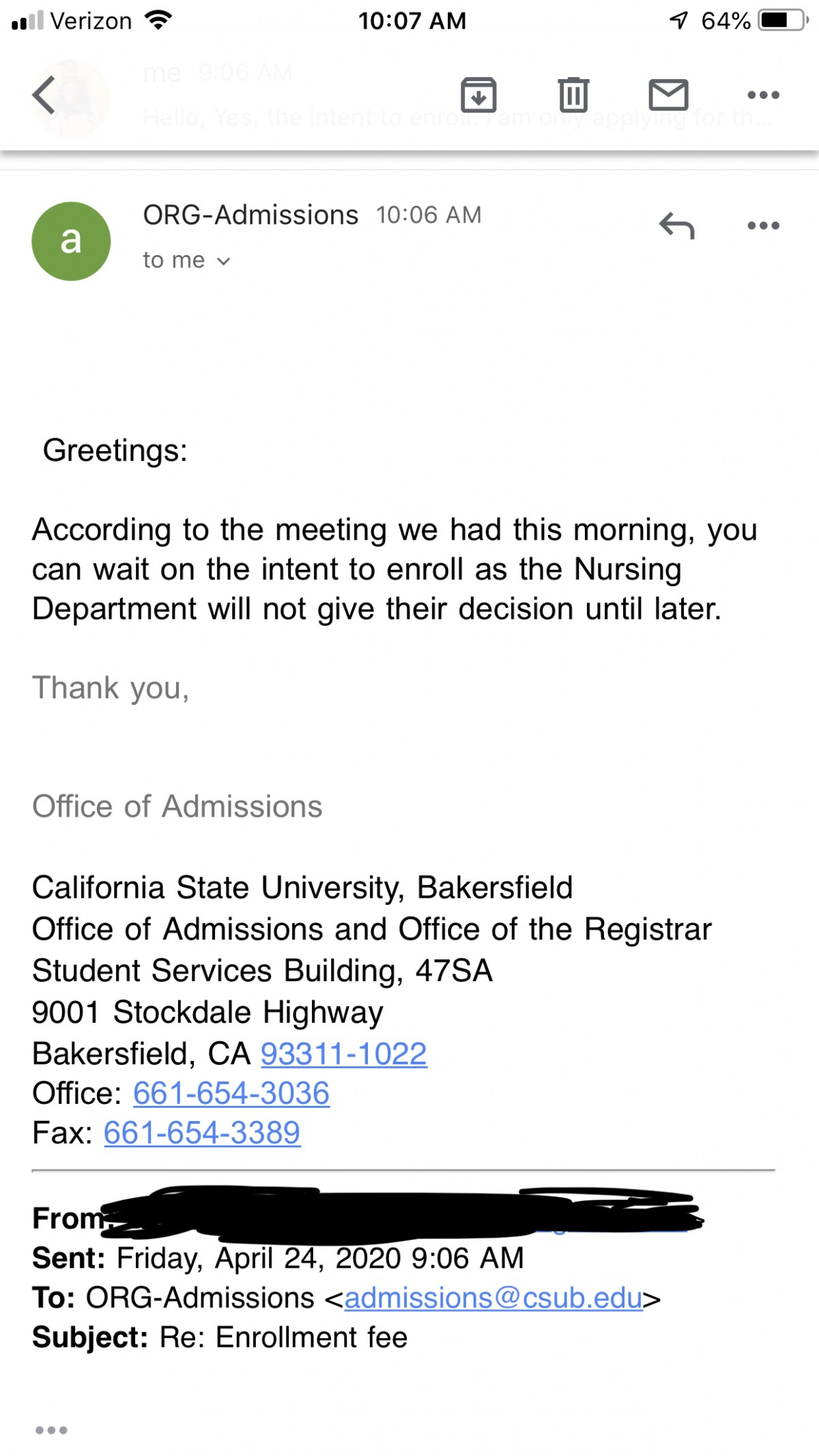Screen dimensions: 819x1456
Task: Delete the email using the trash icon
Action: [x=573, y=95]
